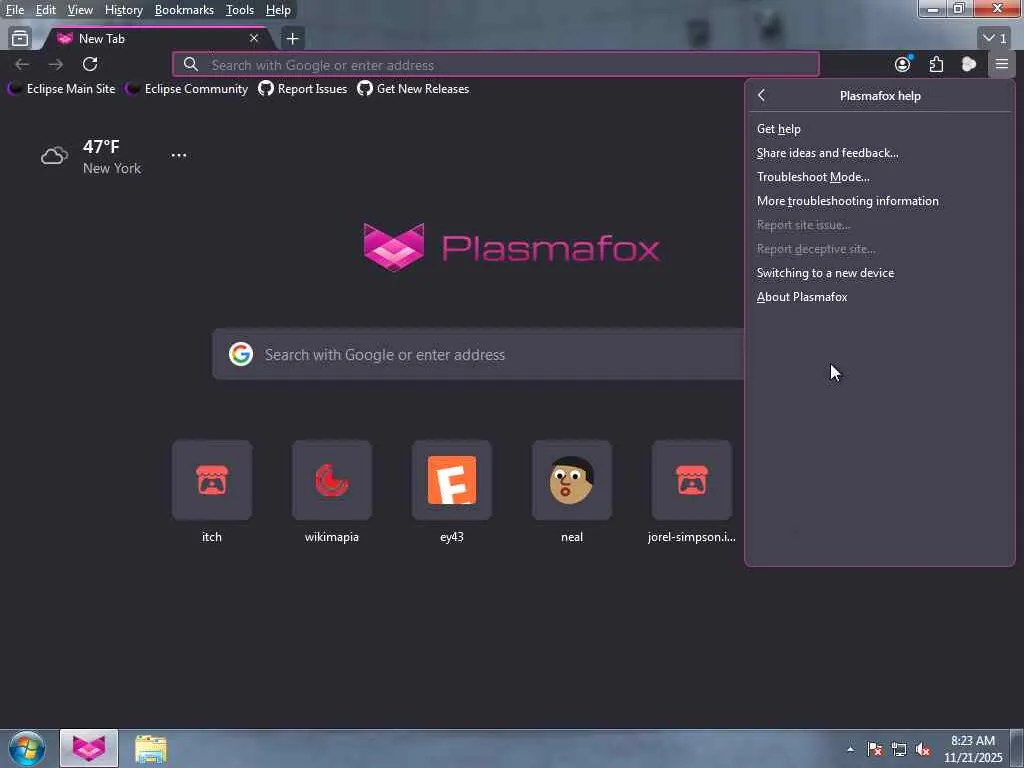
Task: Focus the Google search box on the page
Action: pyautogui.click(x=478, y=355)
